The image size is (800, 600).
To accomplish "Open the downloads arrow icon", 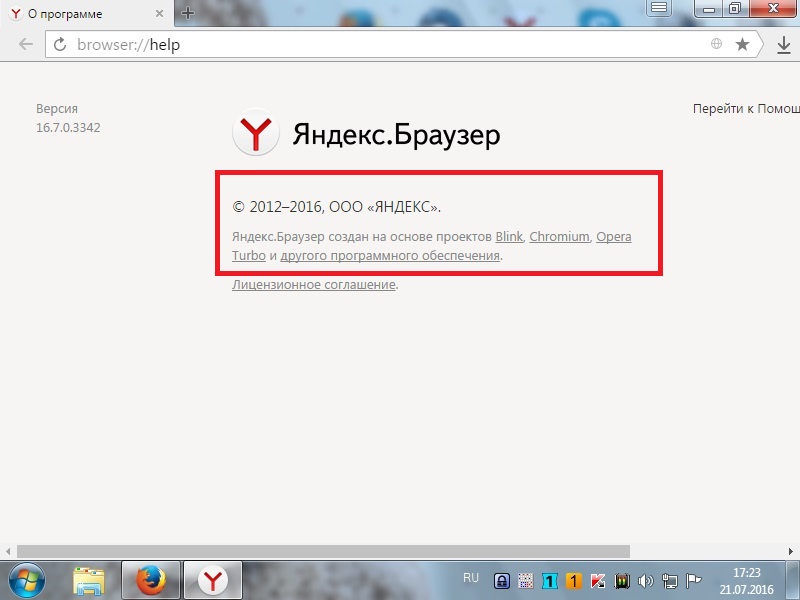I will click(784, 45).
